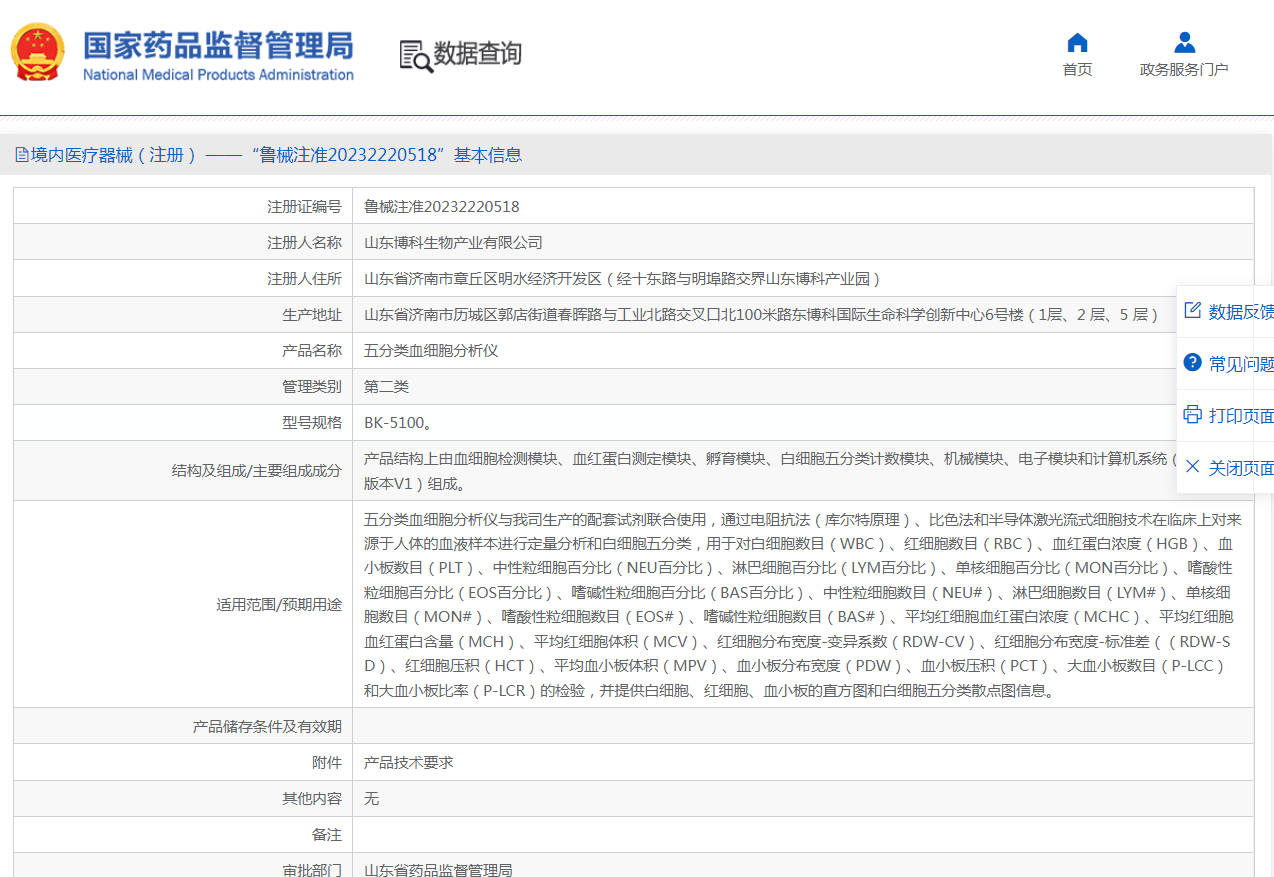Image resolution: width=1274 pixels, height=877 pixels.
Task: Click the 产品储存条件及有效期 label
Action: point(267,726)
